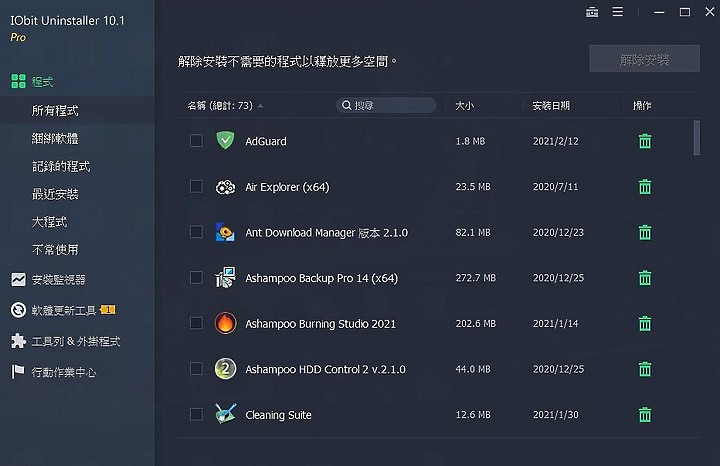The height and width of the screenshot is (466, 720).
Task: Open the toolbox briefcase icon
Action: pos(592,12)
